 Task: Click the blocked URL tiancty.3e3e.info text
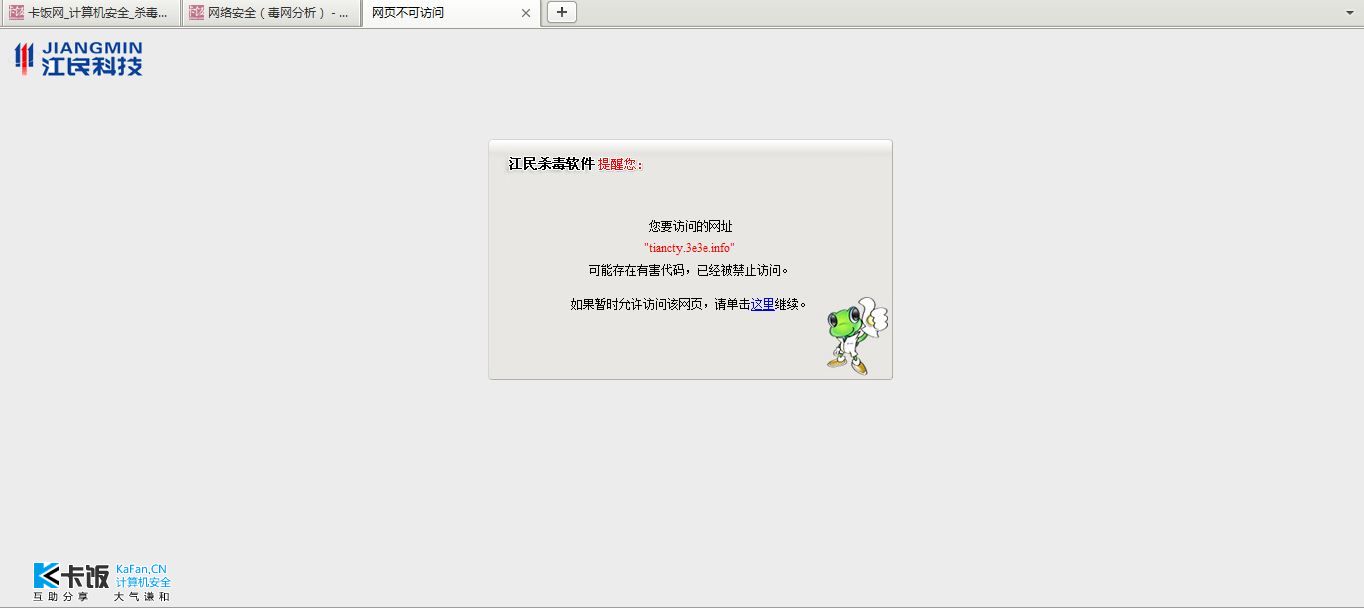pyautogui.click(x=690, y=247)
